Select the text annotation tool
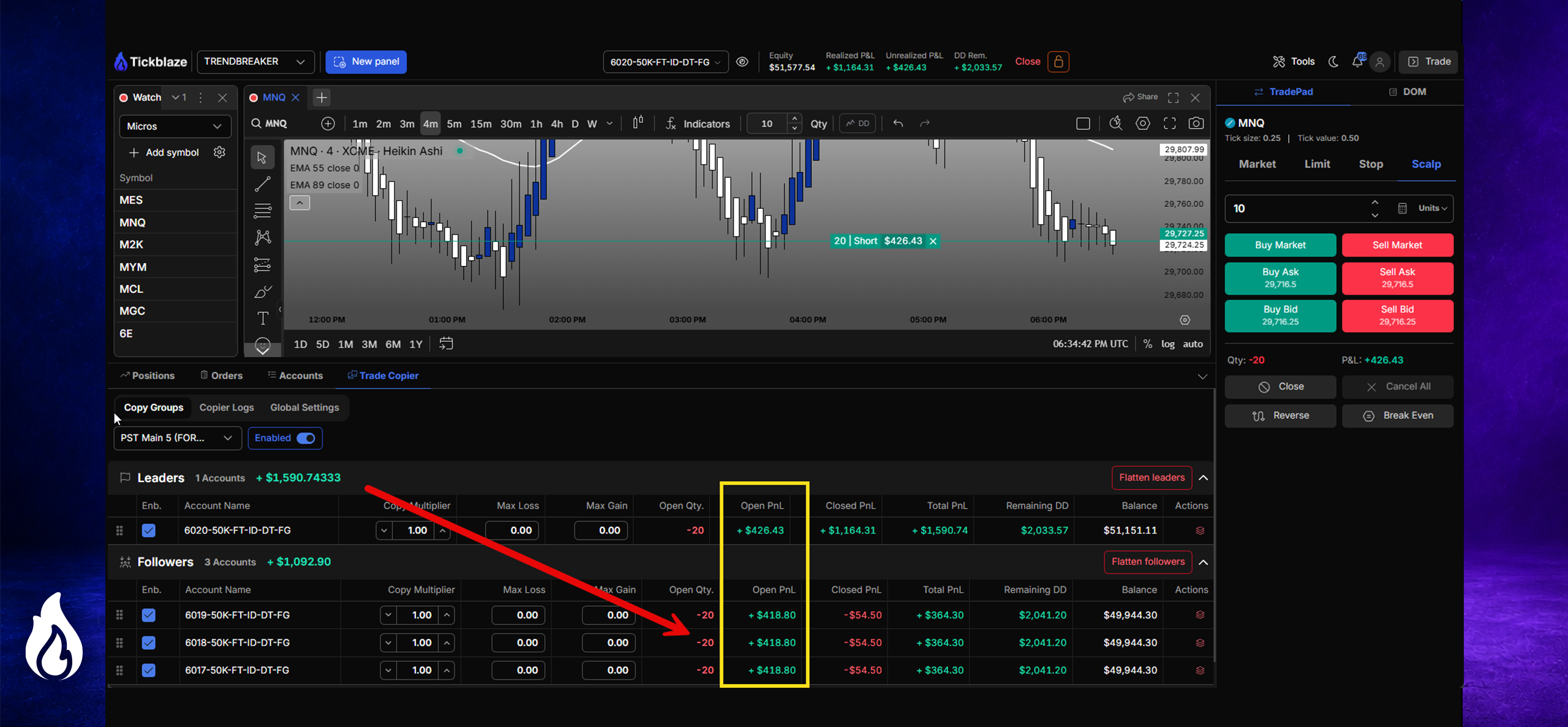 (x=262, y=318)
